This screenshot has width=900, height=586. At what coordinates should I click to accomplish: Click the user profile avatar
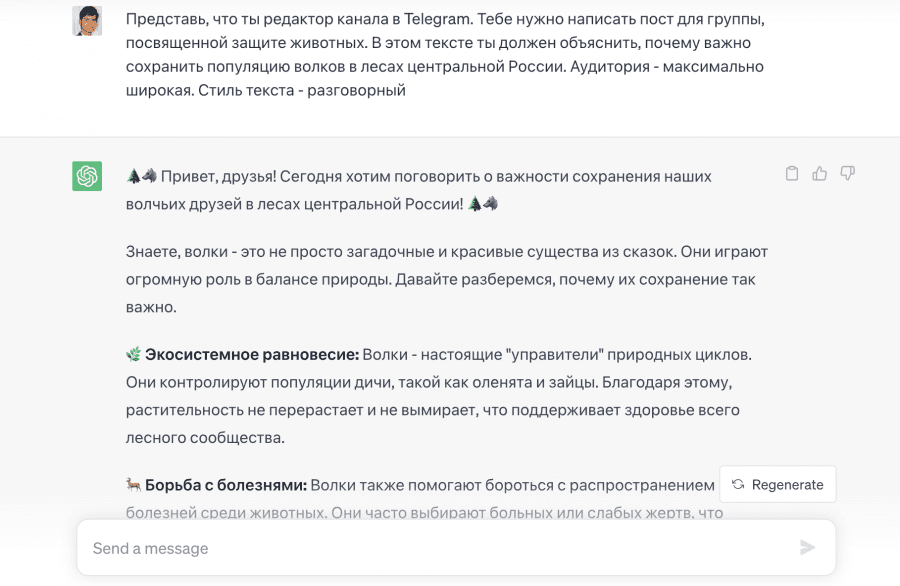[87, 20]
